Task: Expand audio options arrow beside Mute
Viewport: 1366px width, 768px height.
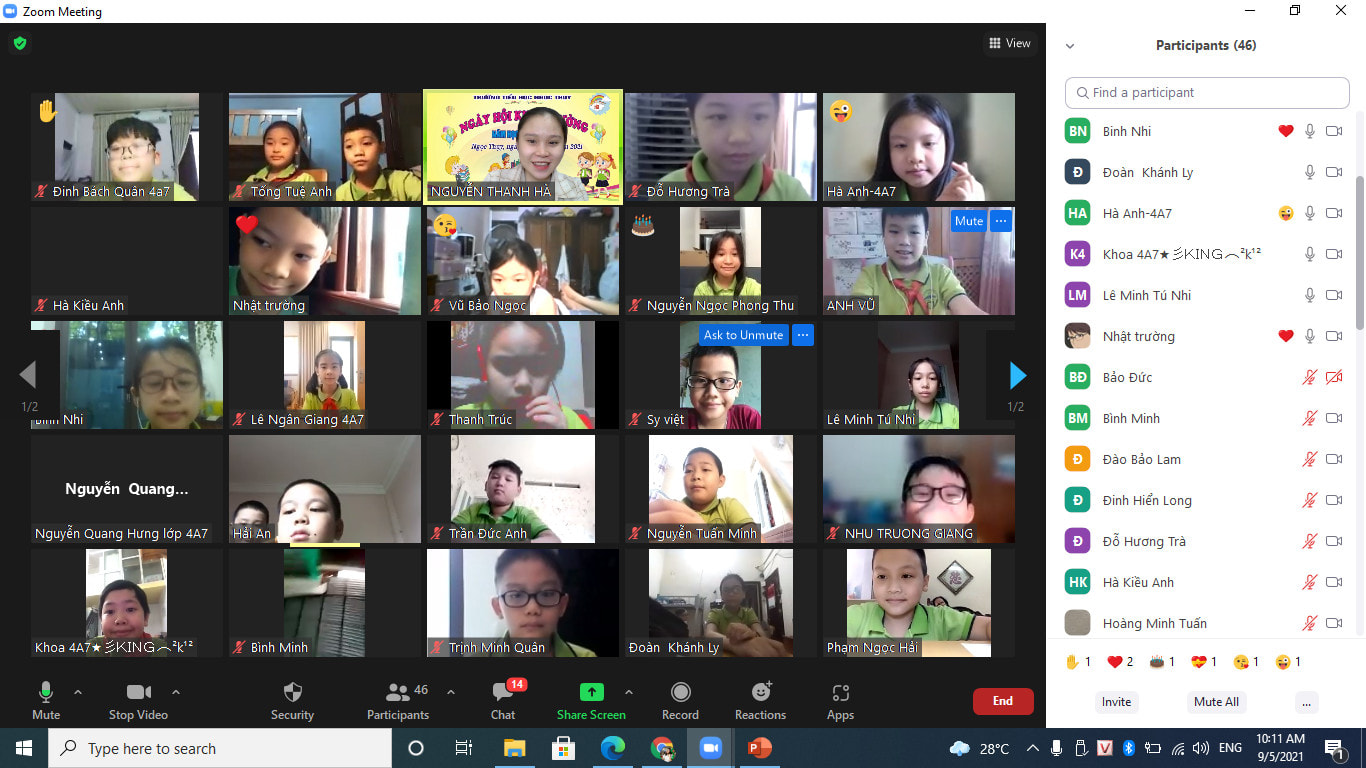Action: [78, 692]
